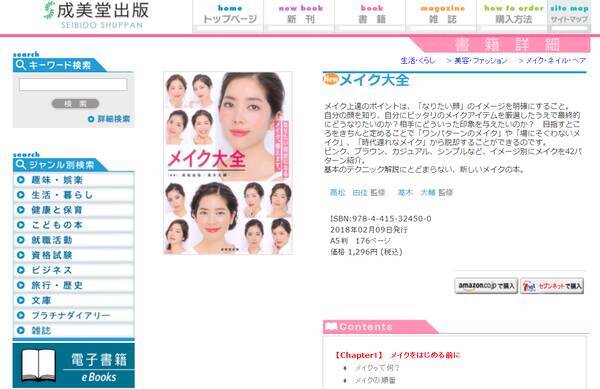Open the magazine 雑誌 tab
The height and width of the screenshot is (389, 600).
point(442,15)
